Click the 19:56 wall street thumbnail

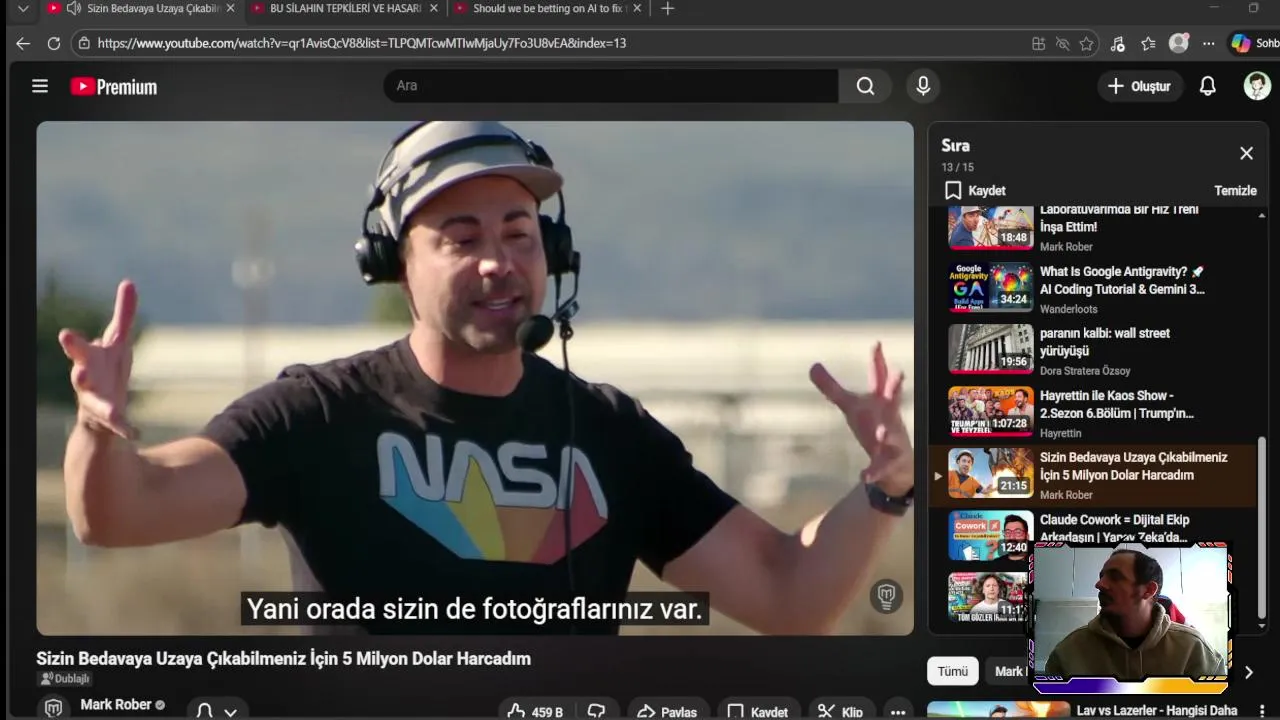(x=991, y=350)
